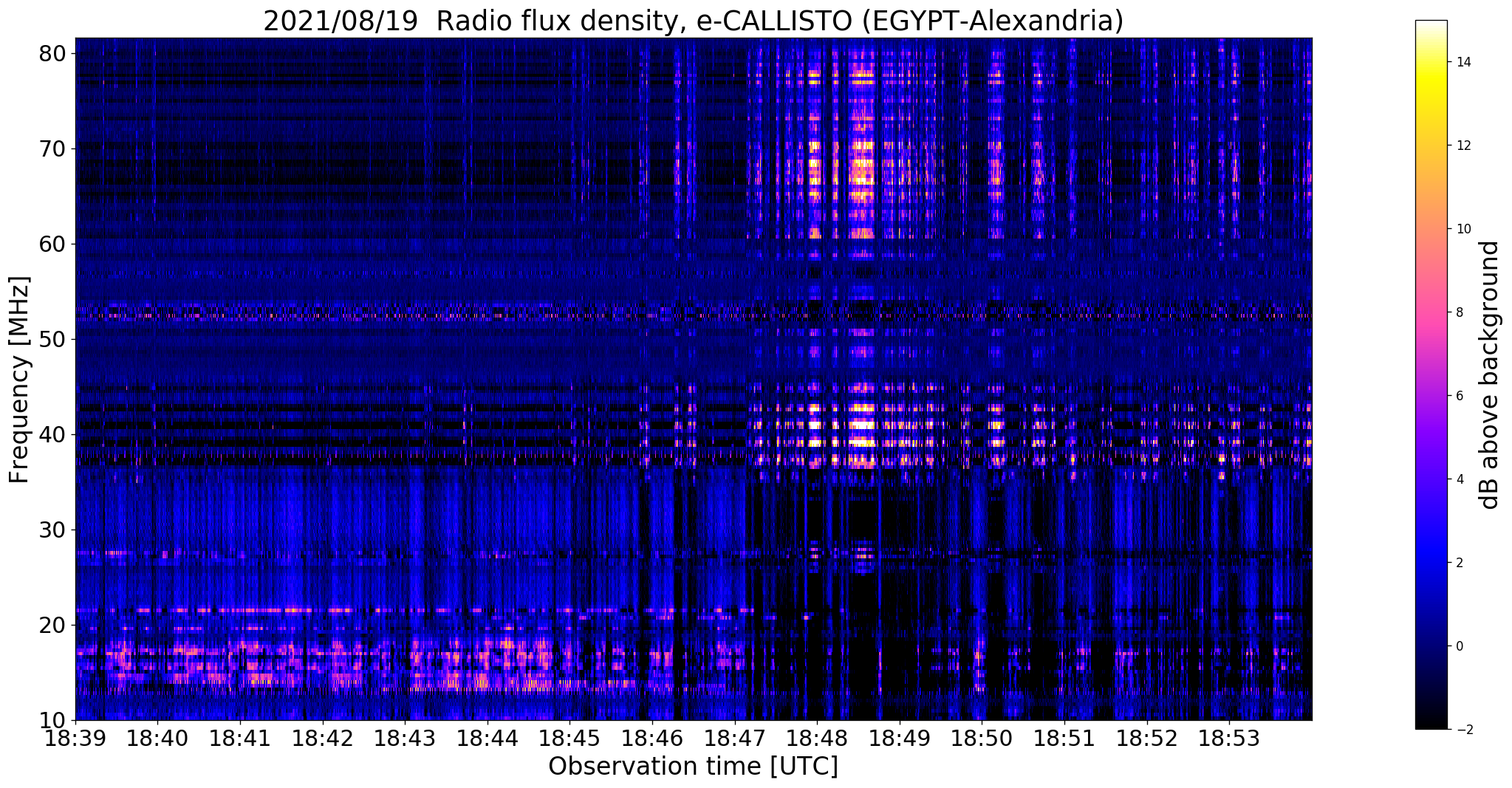
Task: Click the 18:45 time tick label
Action: click(x=569, y=738)
